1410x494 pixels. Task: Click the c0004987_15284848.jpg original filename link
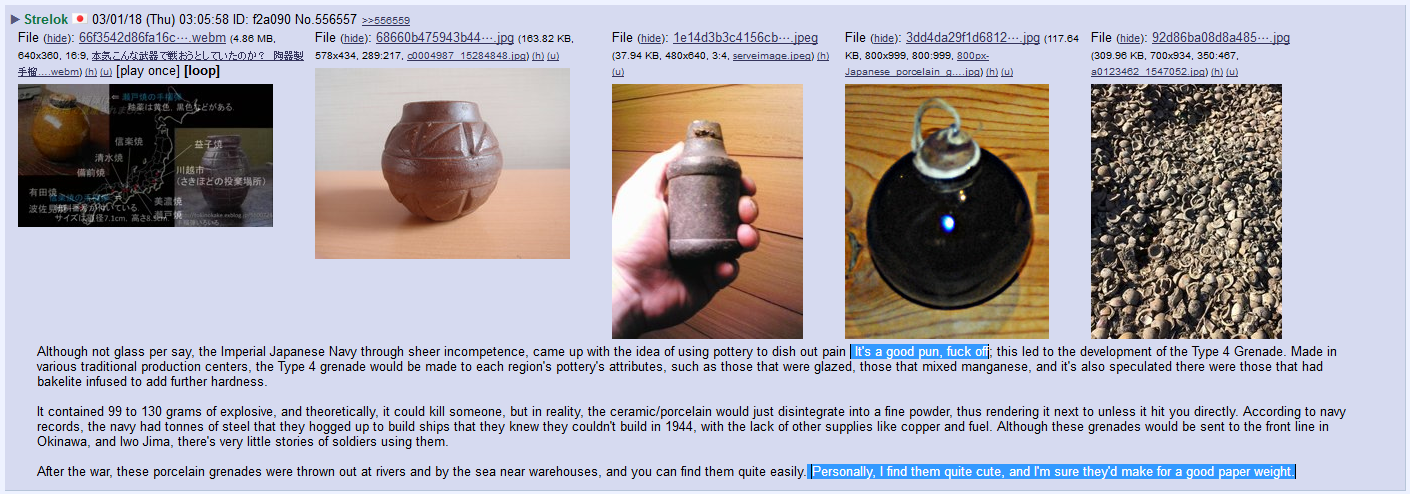pos(467,56)
